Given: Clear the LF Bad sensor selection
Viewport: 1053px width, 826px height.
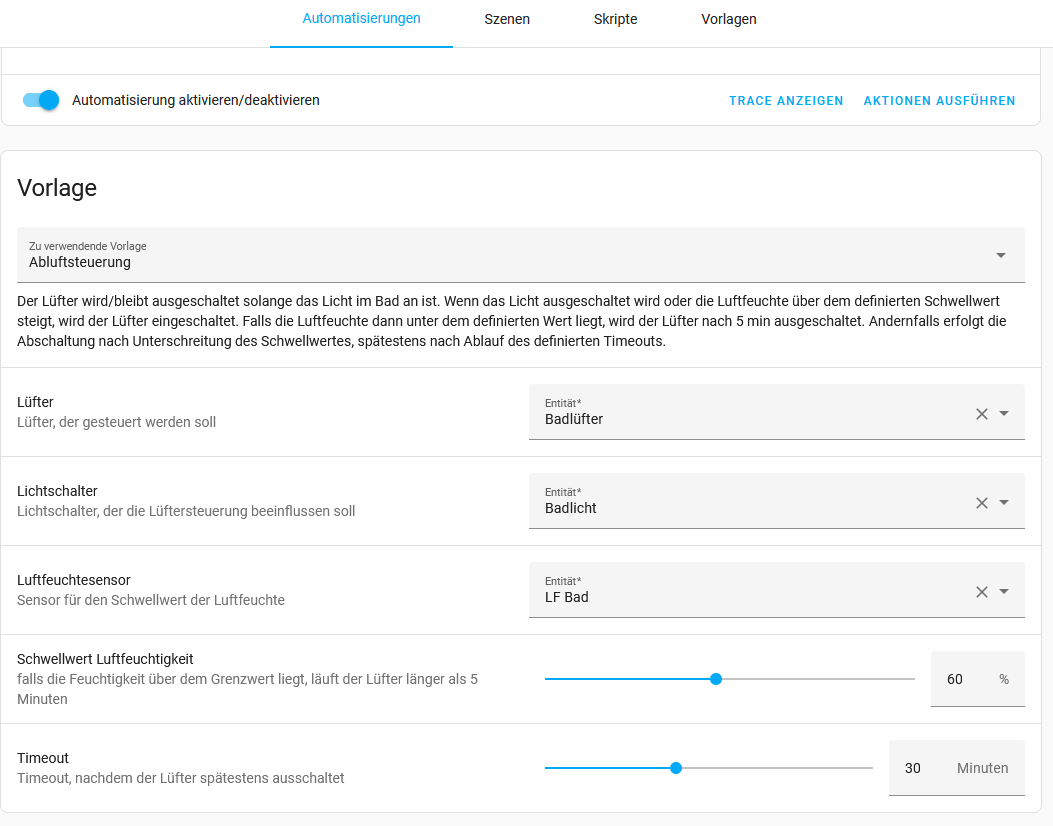Looking at the screenshot, I should tap(981, 592).
